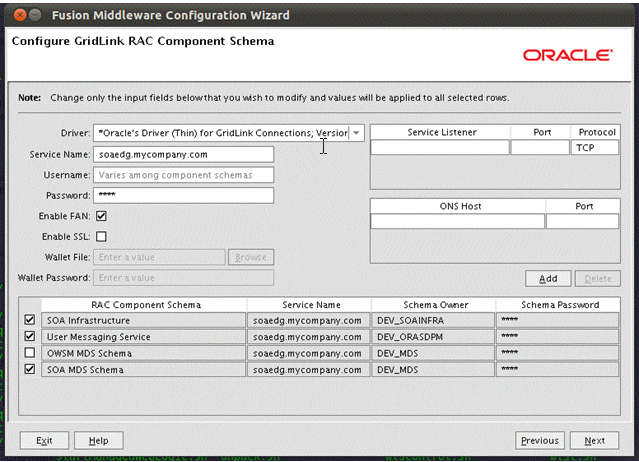Click the Service Listener host cell
The image size is (639, 462).
(440, 147)
